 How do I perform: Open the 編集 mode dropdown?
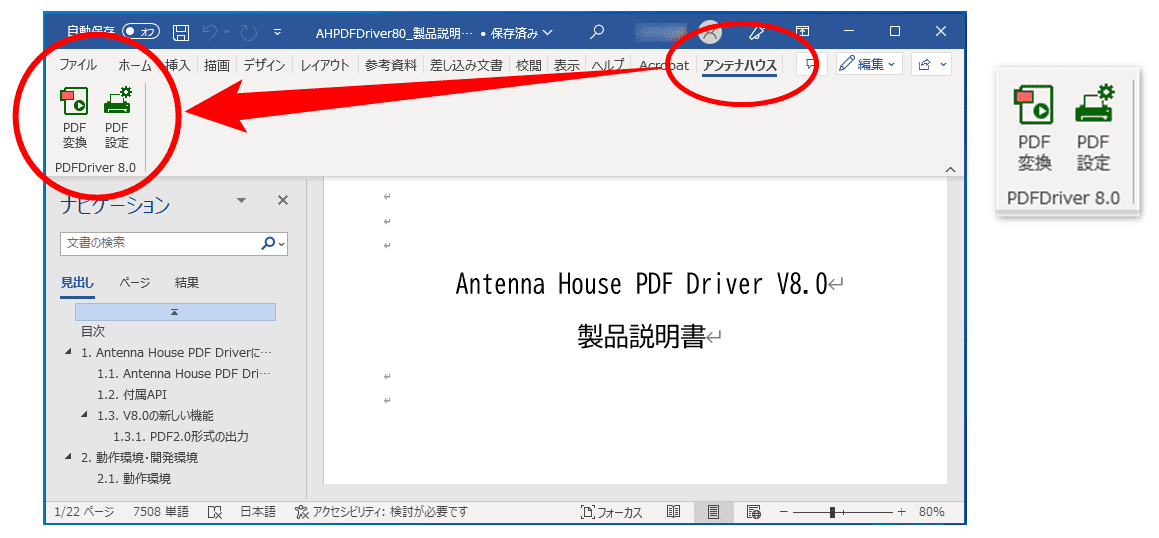click(x=869, y=64)
